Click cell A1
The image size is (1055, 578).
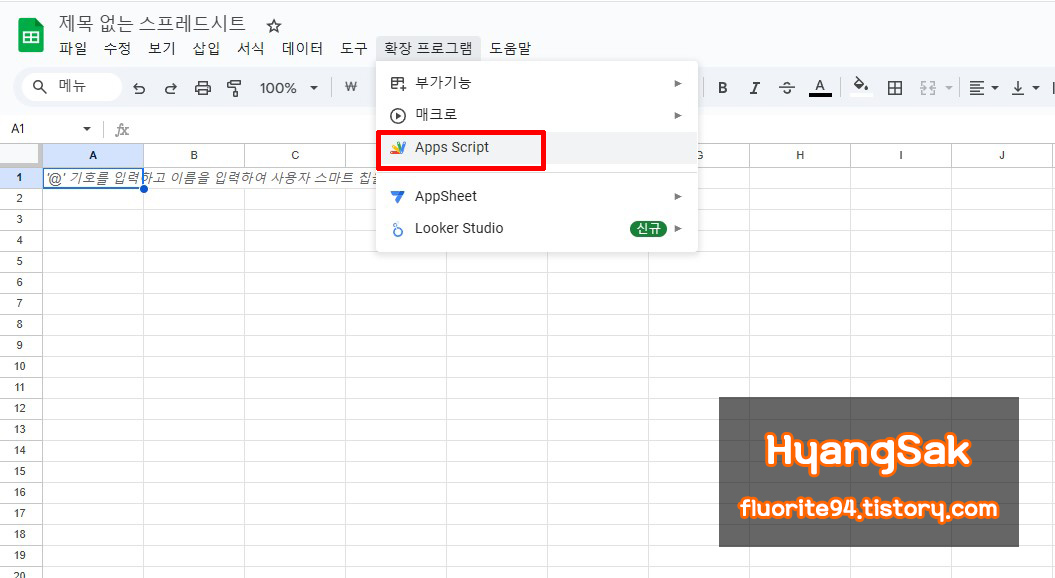click(93, 178)
